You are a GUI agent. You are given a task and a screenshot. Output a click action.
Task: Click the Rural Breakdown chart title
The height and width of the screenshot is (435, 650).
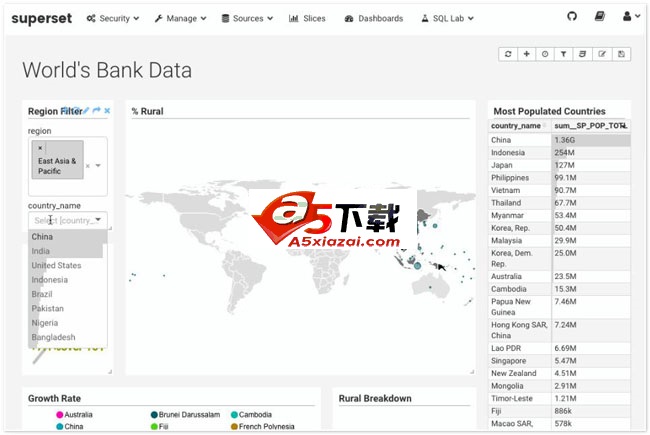pos(375,399)
